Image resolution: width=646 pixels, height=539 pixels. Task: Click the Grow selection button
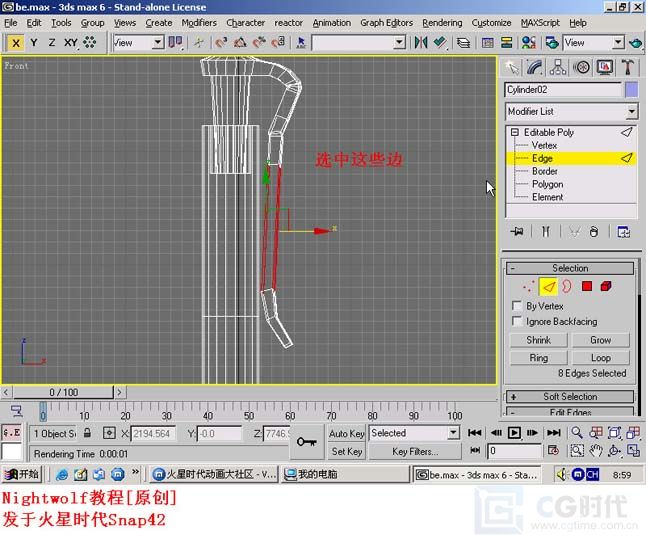point(601,340)
